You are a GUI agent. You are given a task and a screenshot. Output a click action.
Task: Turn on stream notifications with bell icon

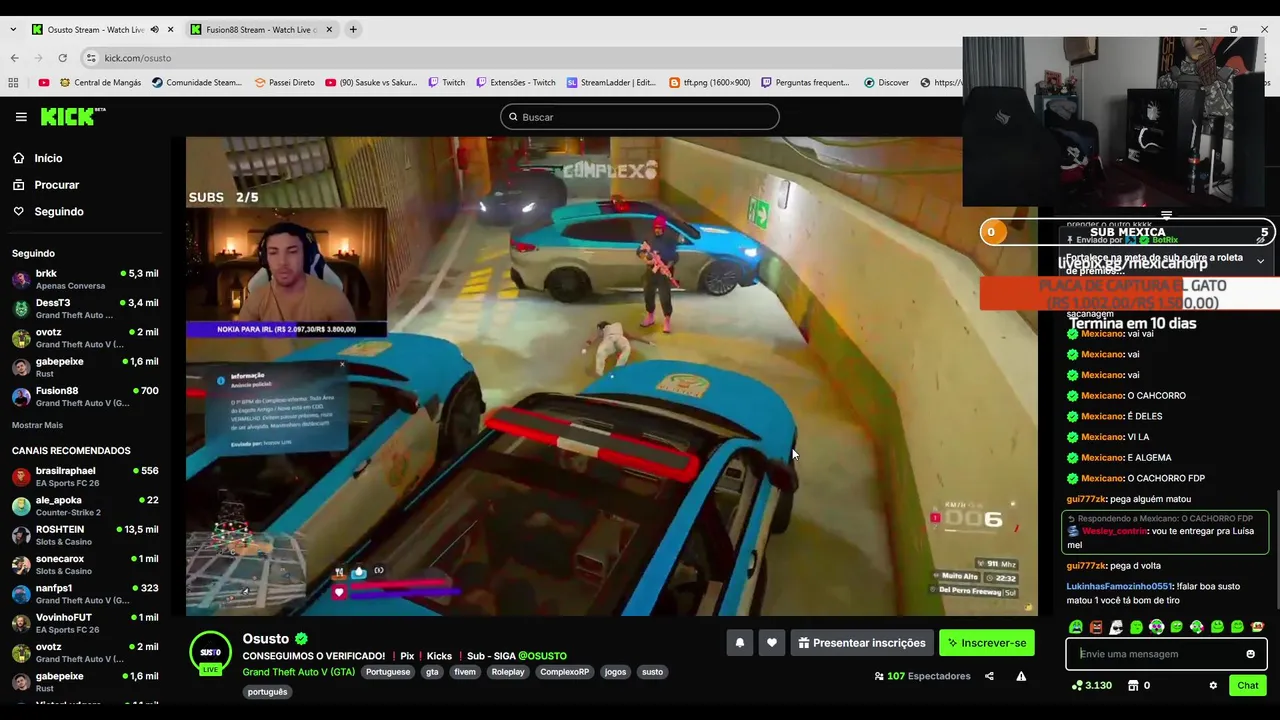pos(740,643)
